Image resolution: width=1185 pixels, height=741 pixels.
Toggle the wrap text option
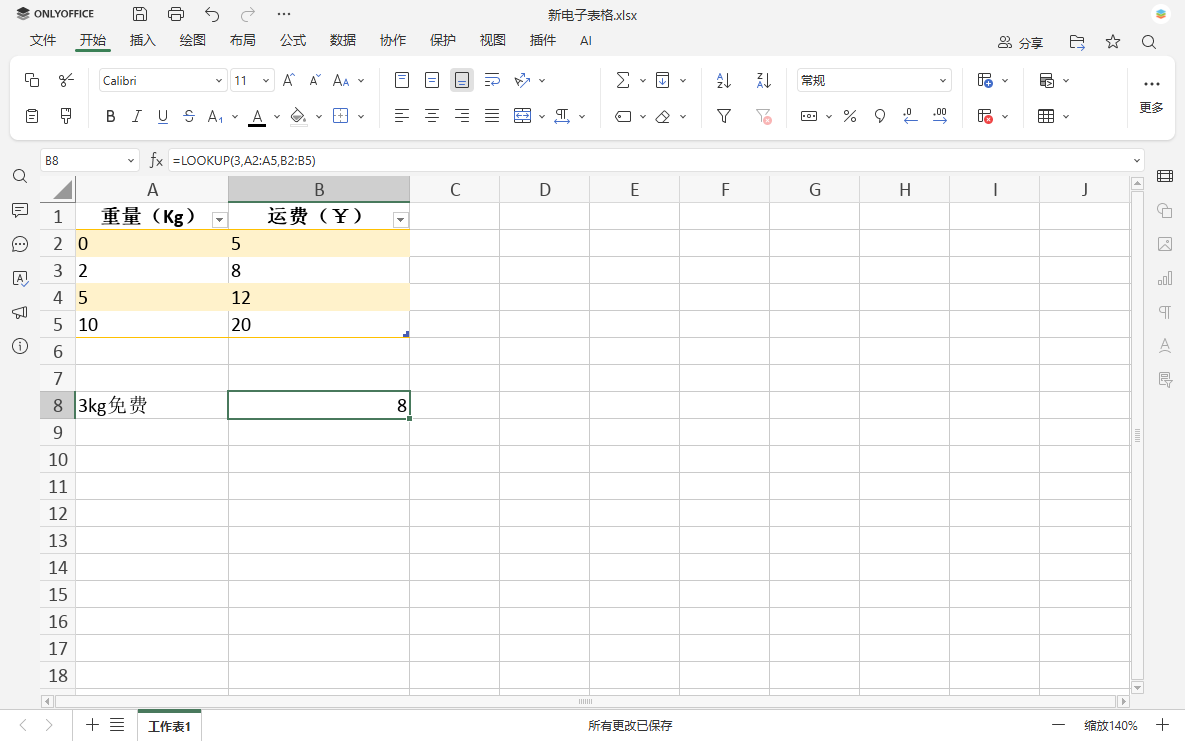click(492, 80)
